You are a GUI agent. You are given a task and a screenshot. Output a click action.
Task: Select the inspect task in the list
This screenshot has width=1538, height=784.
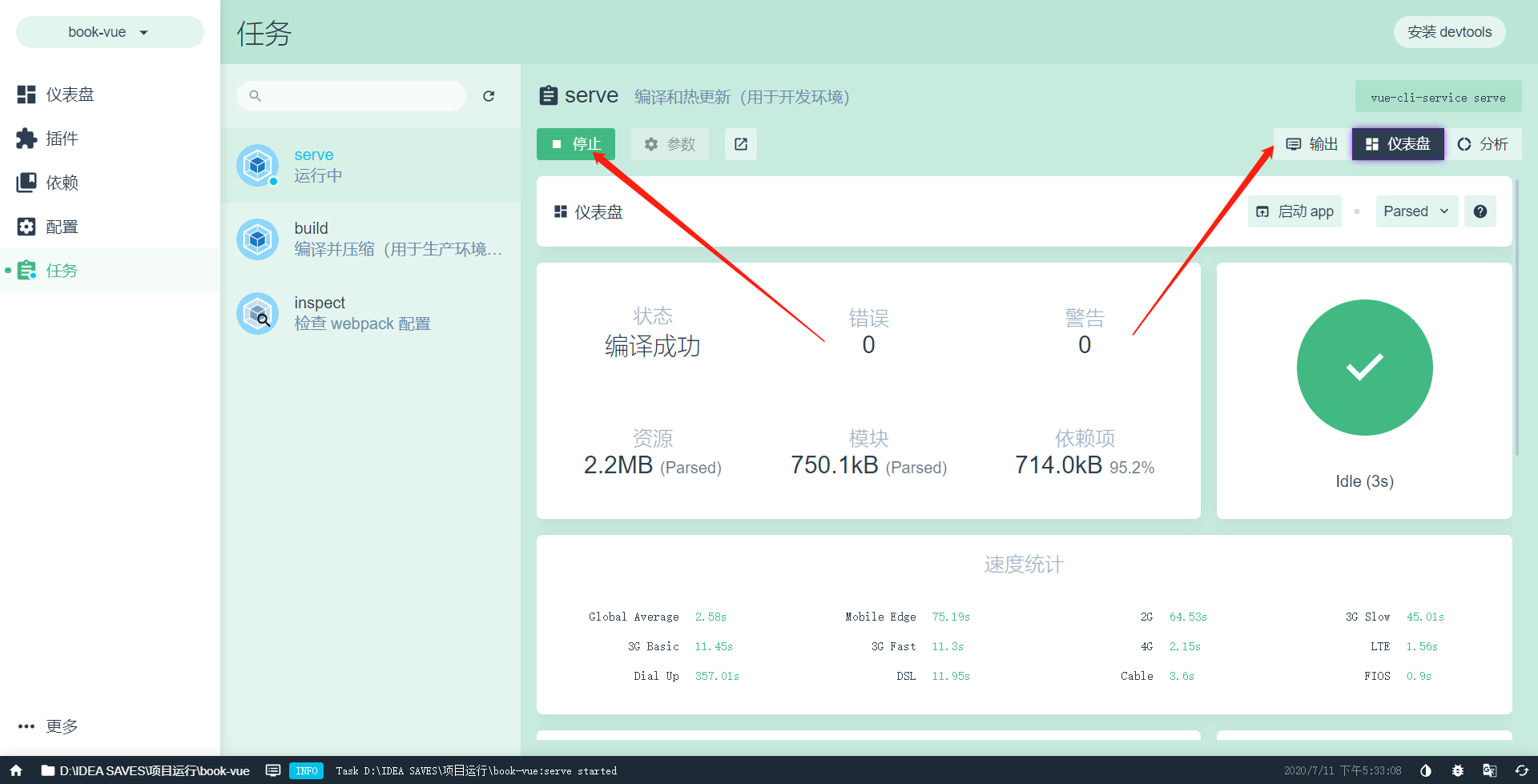click(370, 313)
